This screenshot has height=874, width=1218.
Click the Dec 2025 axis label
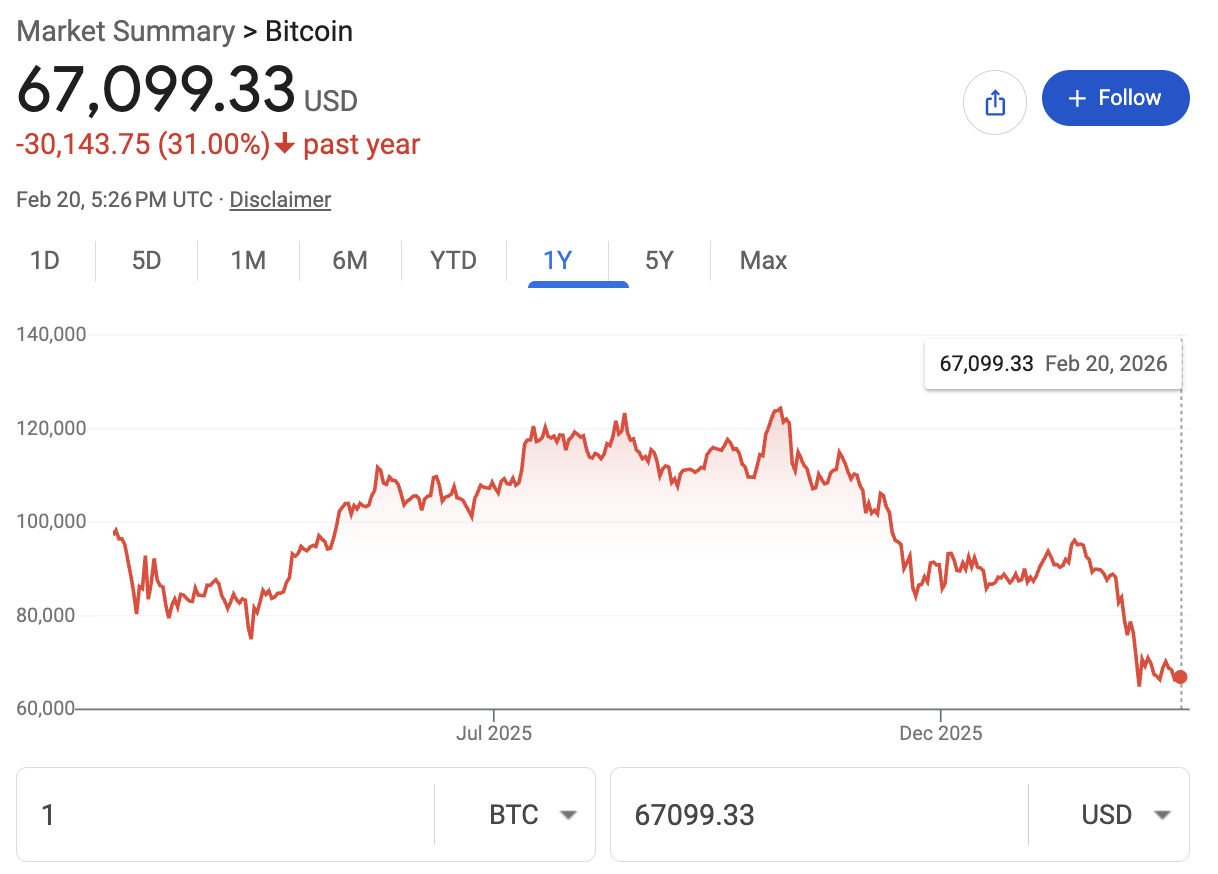click(941, 733)
